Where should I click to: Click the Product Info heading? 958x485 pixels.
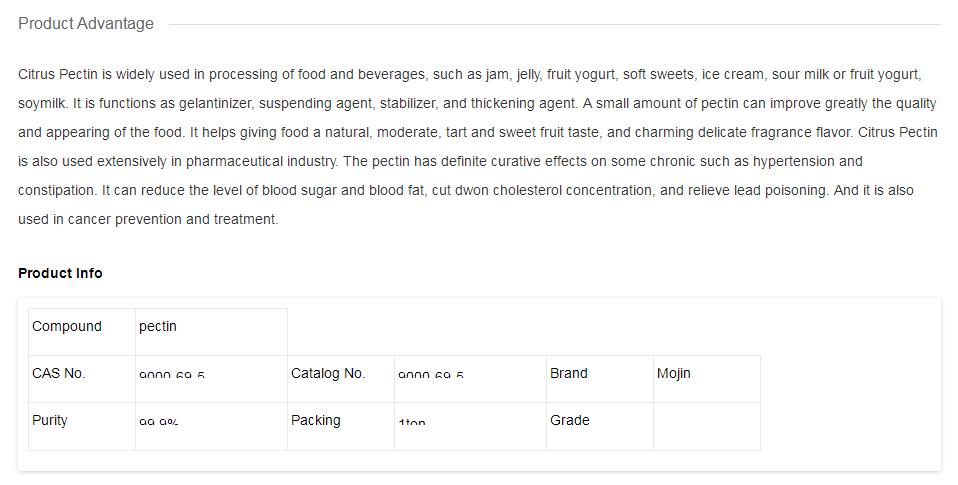60,273
